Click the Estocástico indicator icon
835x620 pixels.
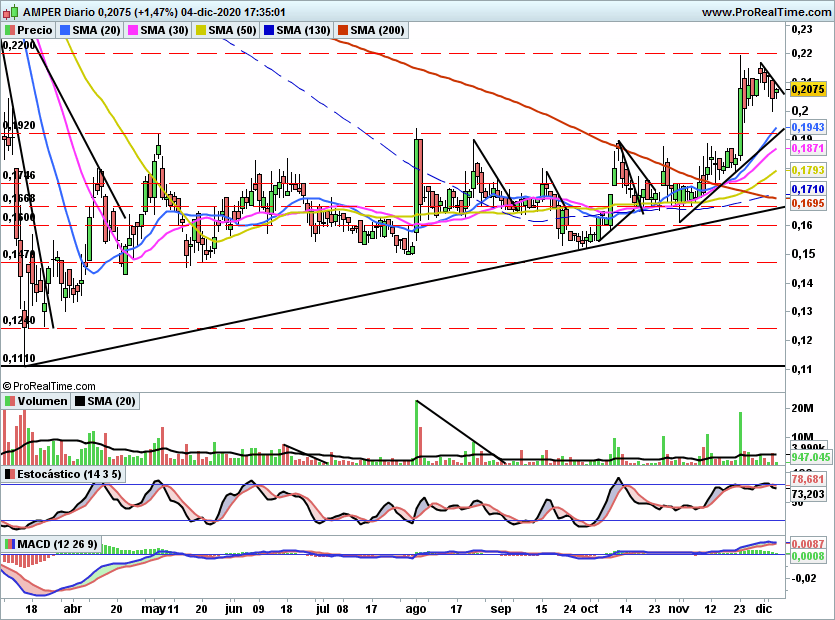point(10,474)
